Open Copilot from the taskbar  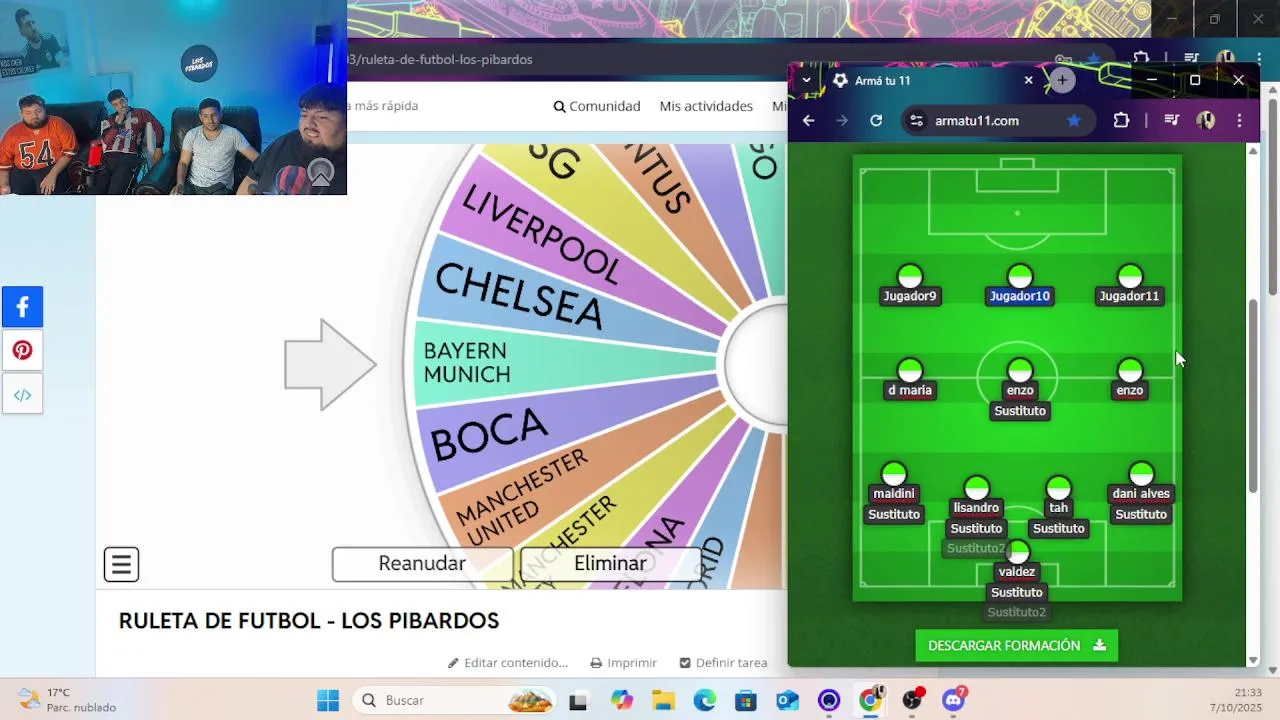point(622,700)
